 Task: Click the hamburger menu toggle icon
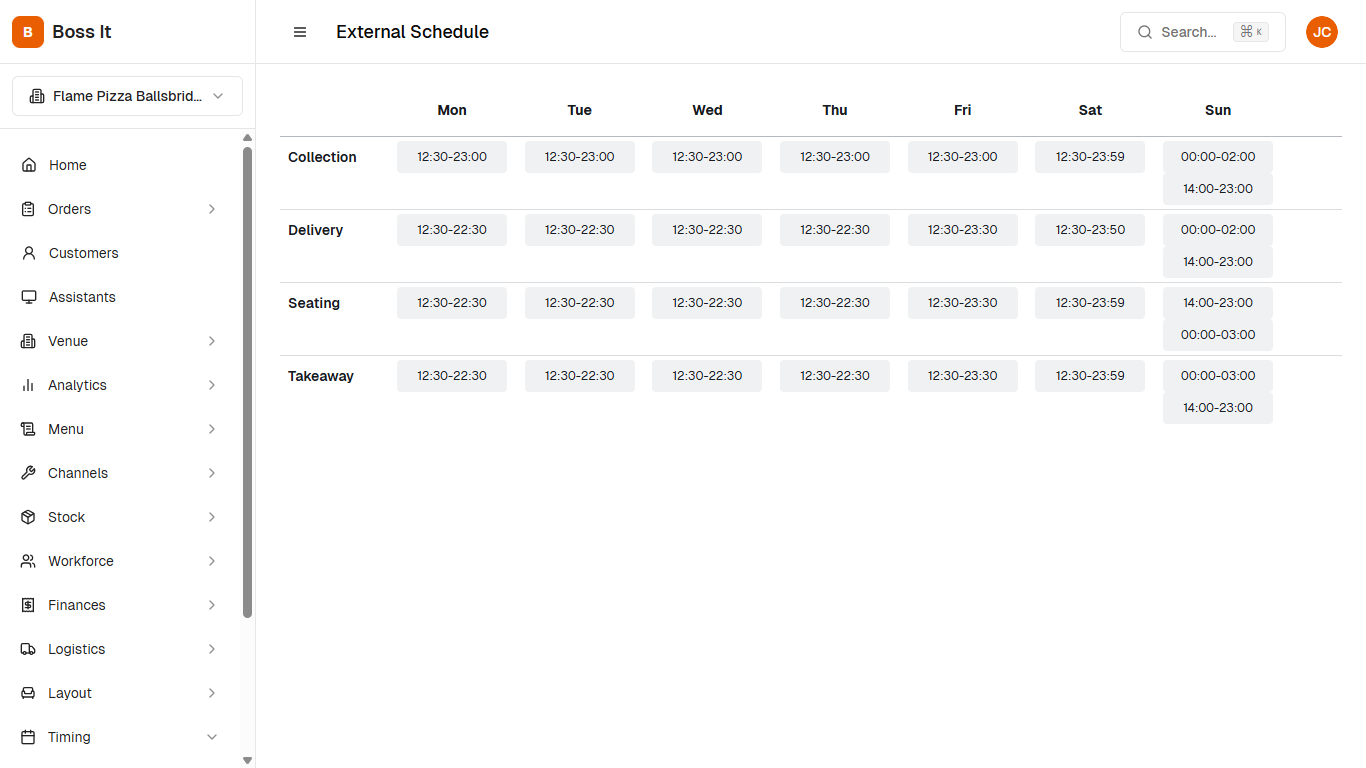tap(300, 32)
